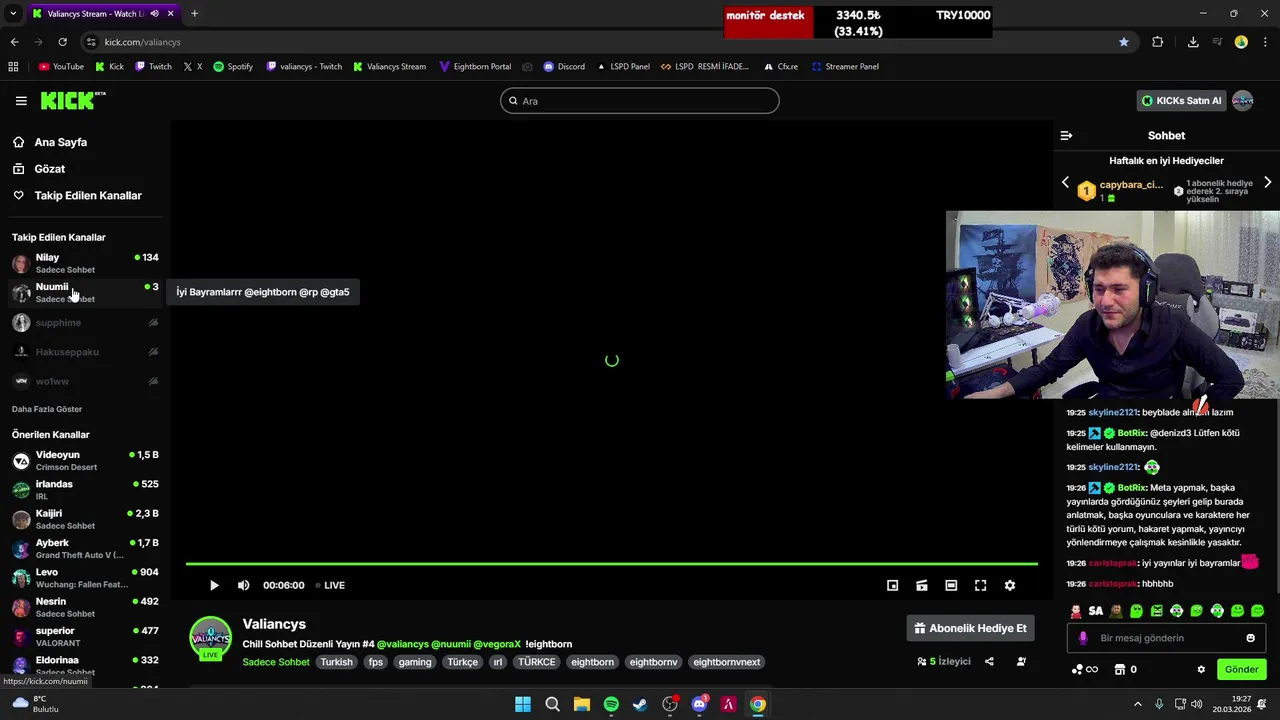Show previous weekly top gifter
This screenshot has width=1280, height=720.
pos(1065,183)
